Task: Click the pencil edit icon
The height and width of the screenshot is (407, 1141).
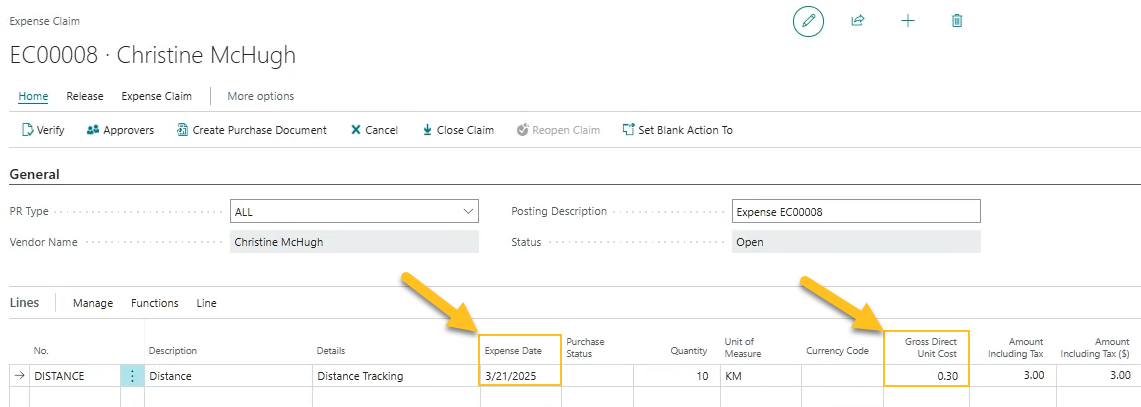Action: [808, 21]
